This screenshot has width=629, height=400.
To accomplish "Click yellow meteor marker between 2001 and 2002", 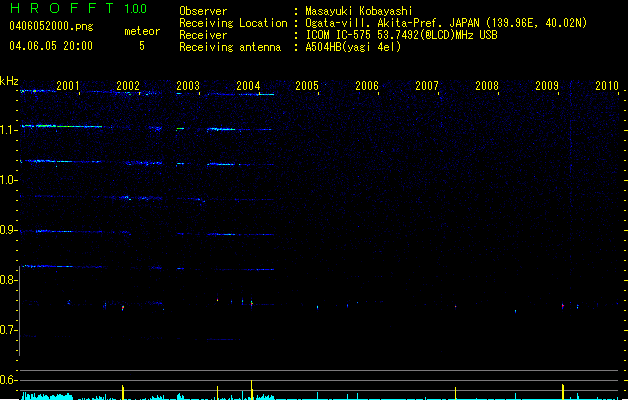I will pos(123,392).
